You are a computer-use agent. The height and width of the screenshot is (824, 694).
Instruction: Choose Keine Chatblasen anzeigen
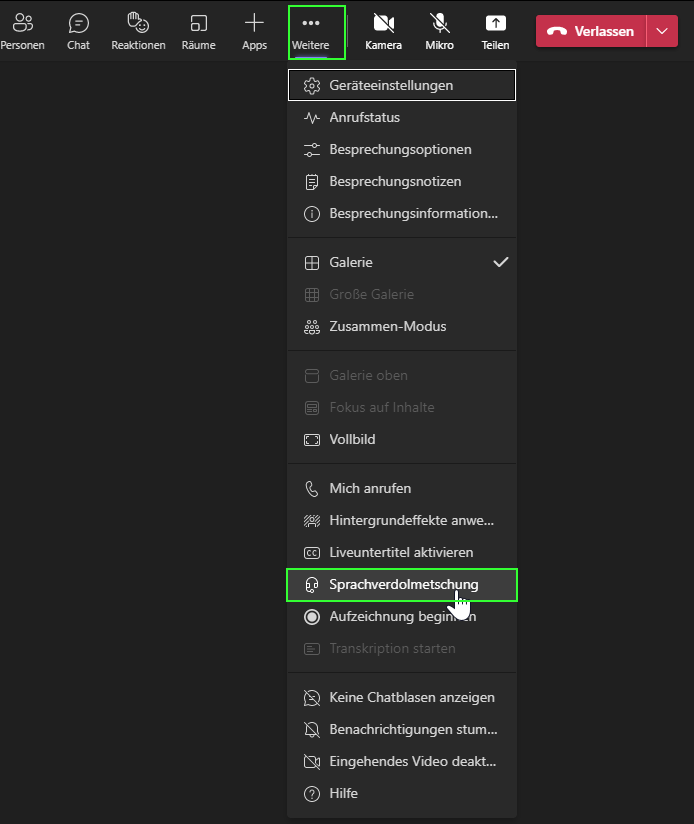pyautogui.click(x=411, y=697)
